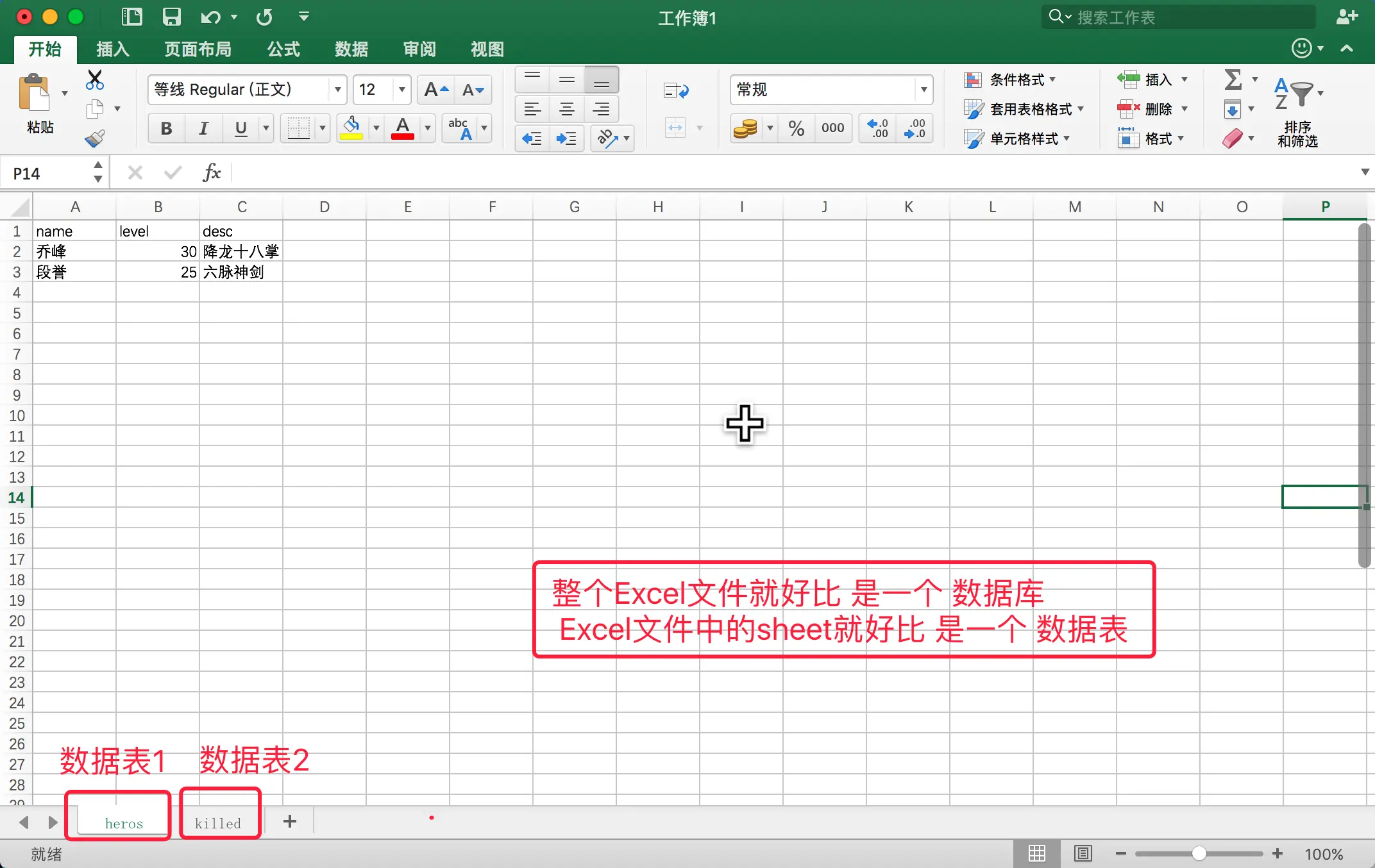Open the 套用表格格式 dropdown
Screen dimensions: 1375x868
click(1024, 109)
